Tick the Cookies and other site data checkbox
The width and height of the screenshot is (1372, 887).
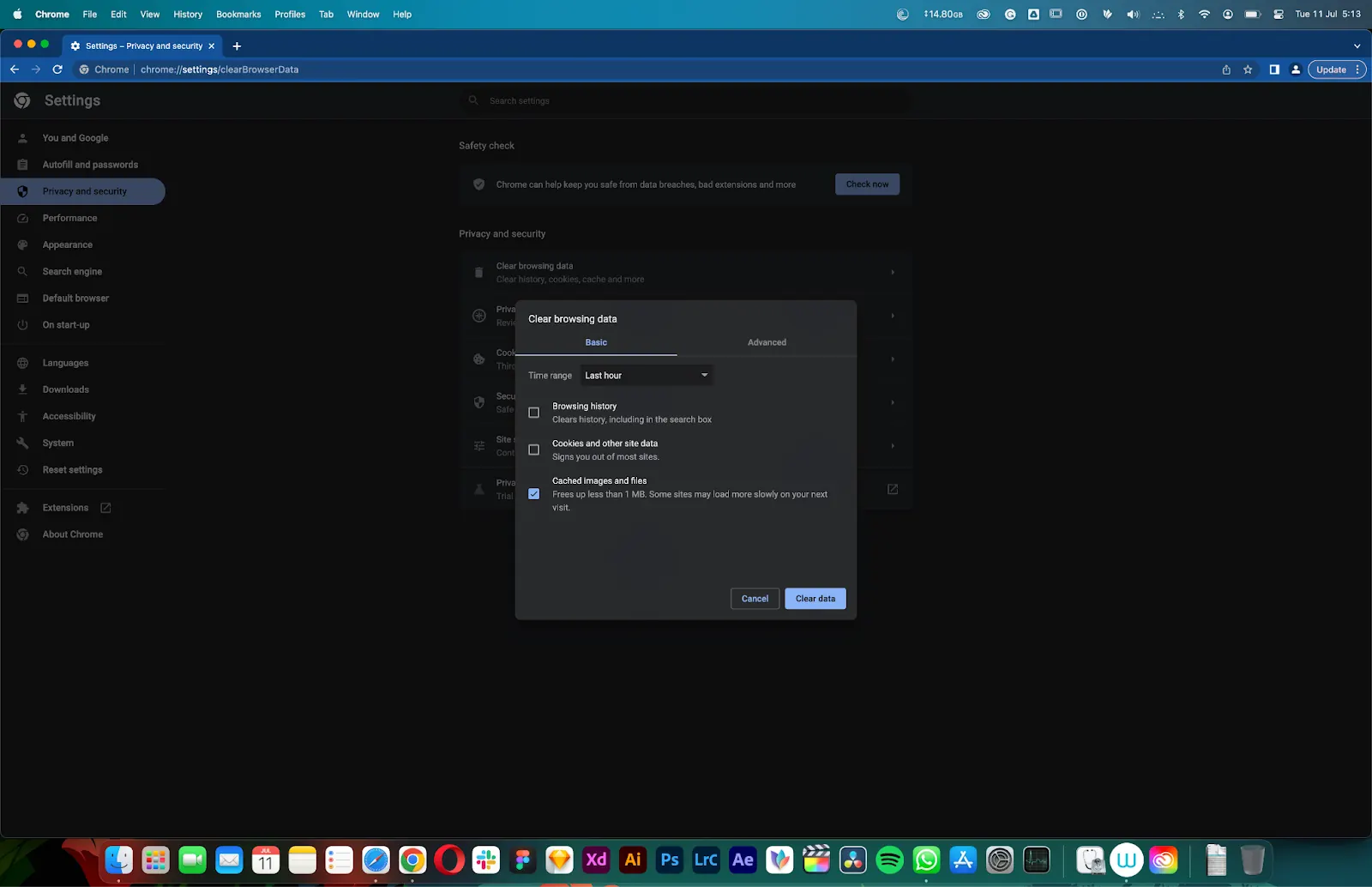pyautogui.click(x=533, y=450)
